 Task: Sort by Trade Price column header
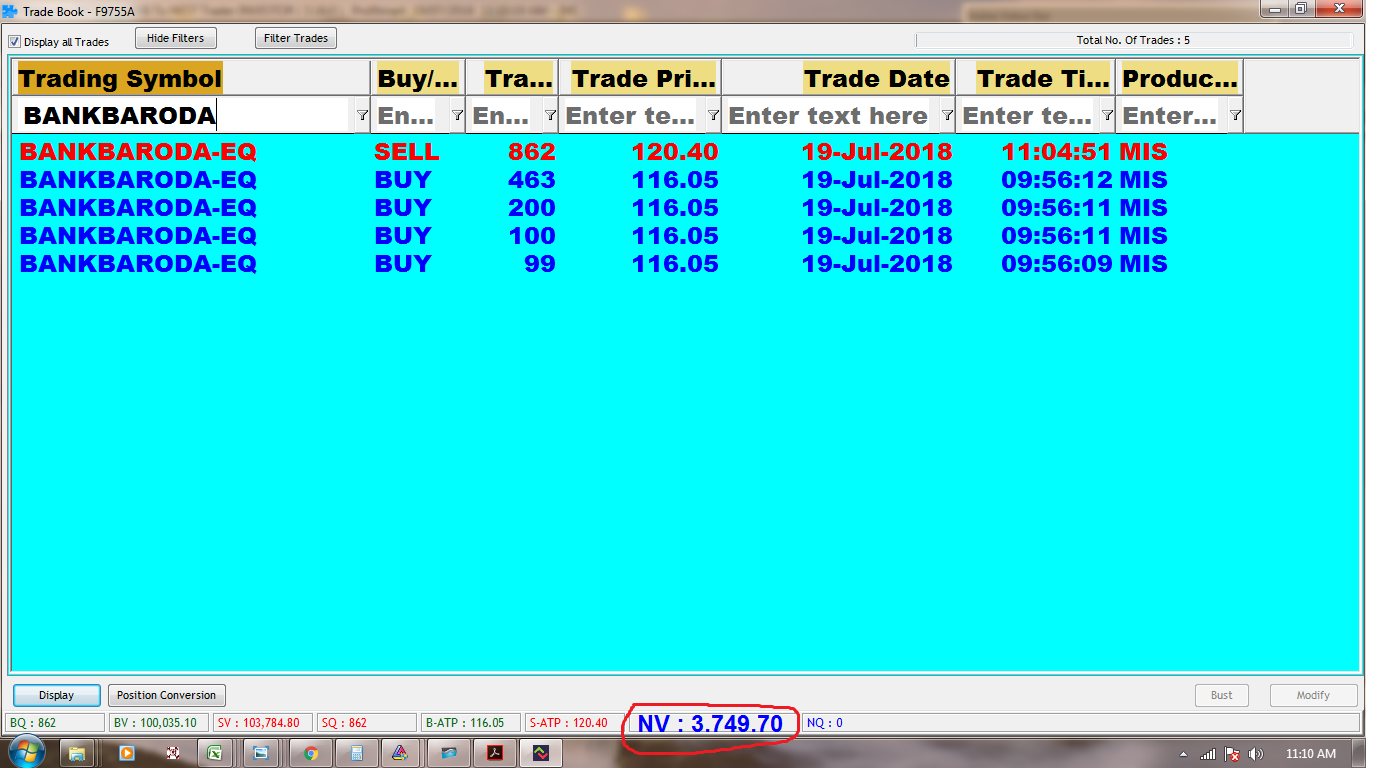pos(640,78)
